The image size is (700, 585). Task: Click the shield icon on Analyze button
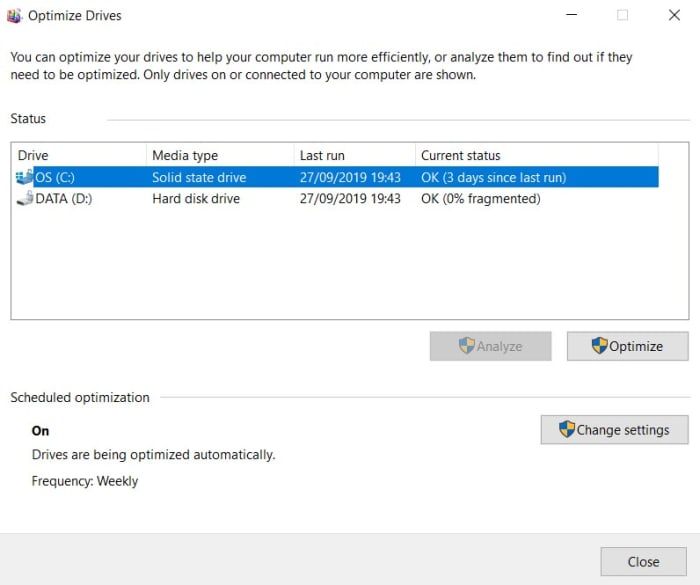466,346
